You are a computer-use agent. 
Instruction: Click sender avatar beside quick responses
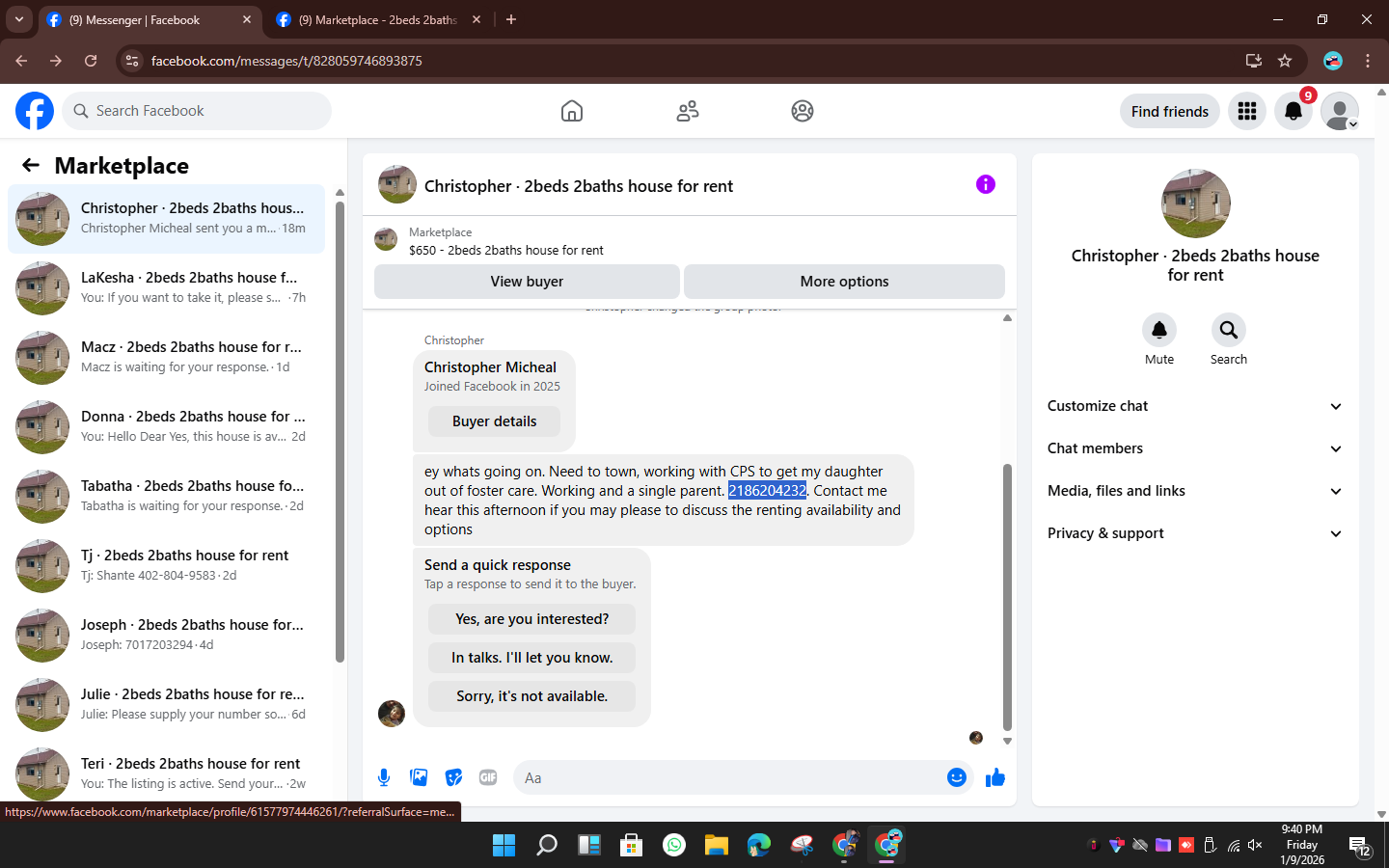pos(392,714)
